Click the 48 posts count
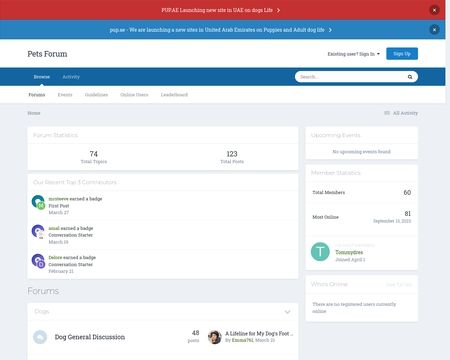 (194, 336)
